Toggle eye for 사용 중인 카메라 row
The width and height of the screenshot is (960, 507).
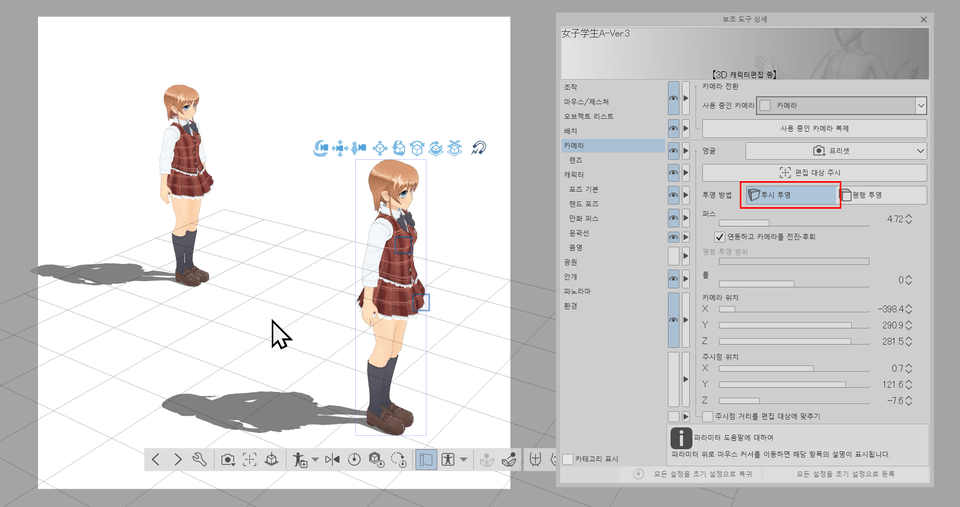click(x=673, y=98)
